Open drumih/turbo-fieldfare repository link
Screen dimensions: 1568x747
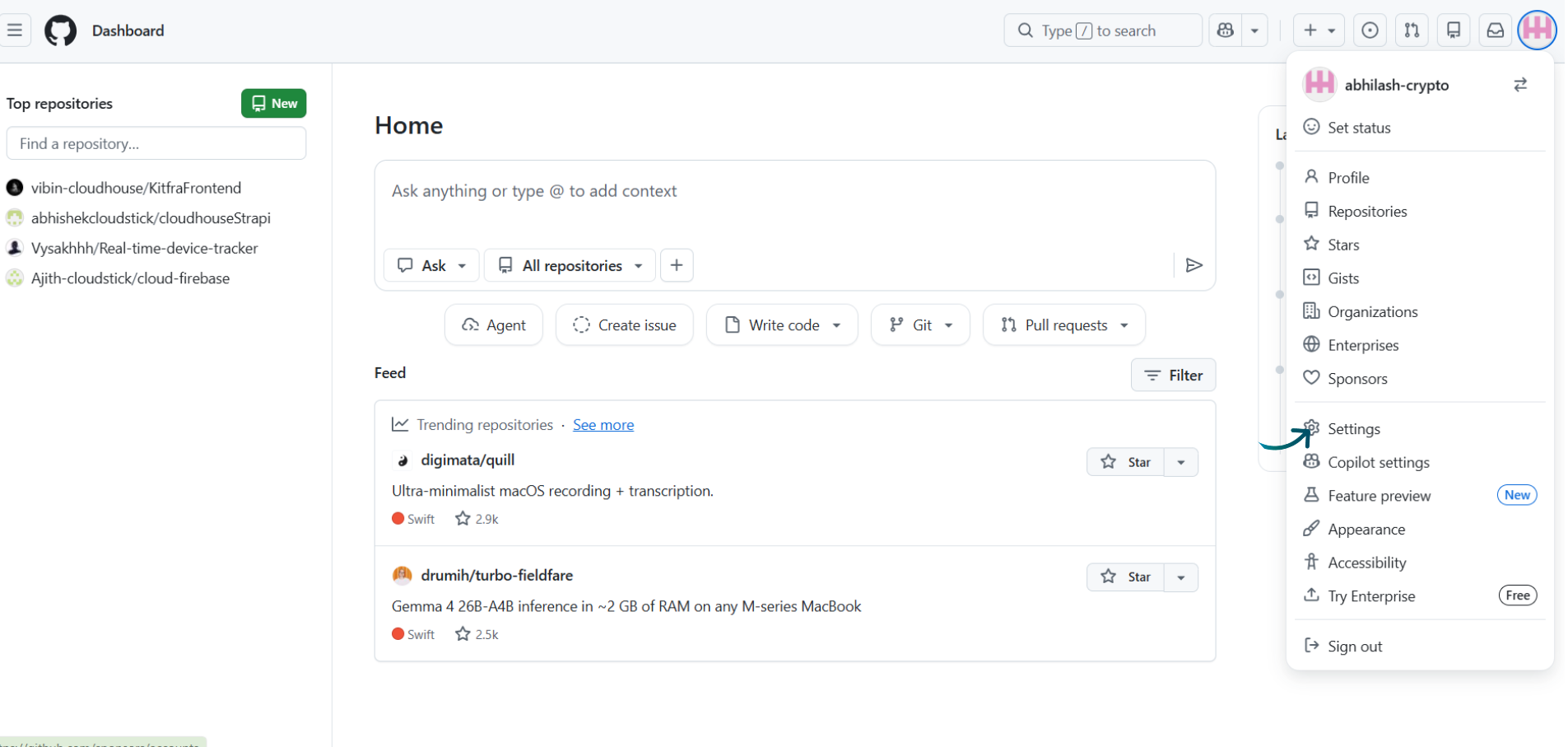pyautogui.click(x=496, y=575)
